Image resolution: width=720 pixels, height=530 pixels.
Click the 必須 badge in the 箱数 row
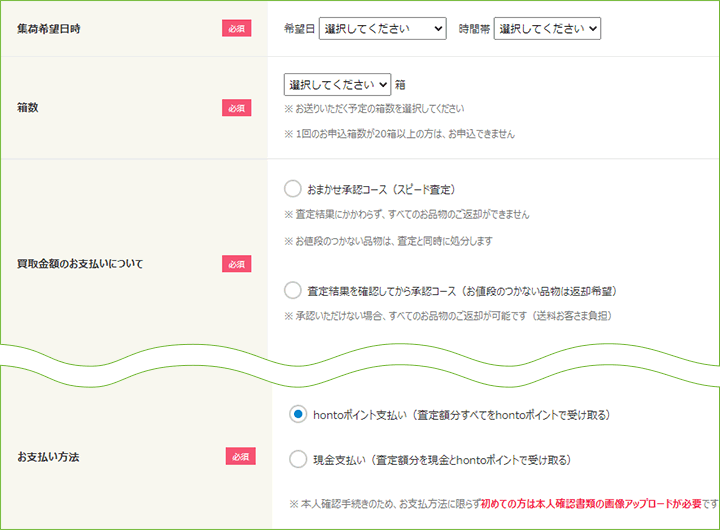(x=236, y=108)
